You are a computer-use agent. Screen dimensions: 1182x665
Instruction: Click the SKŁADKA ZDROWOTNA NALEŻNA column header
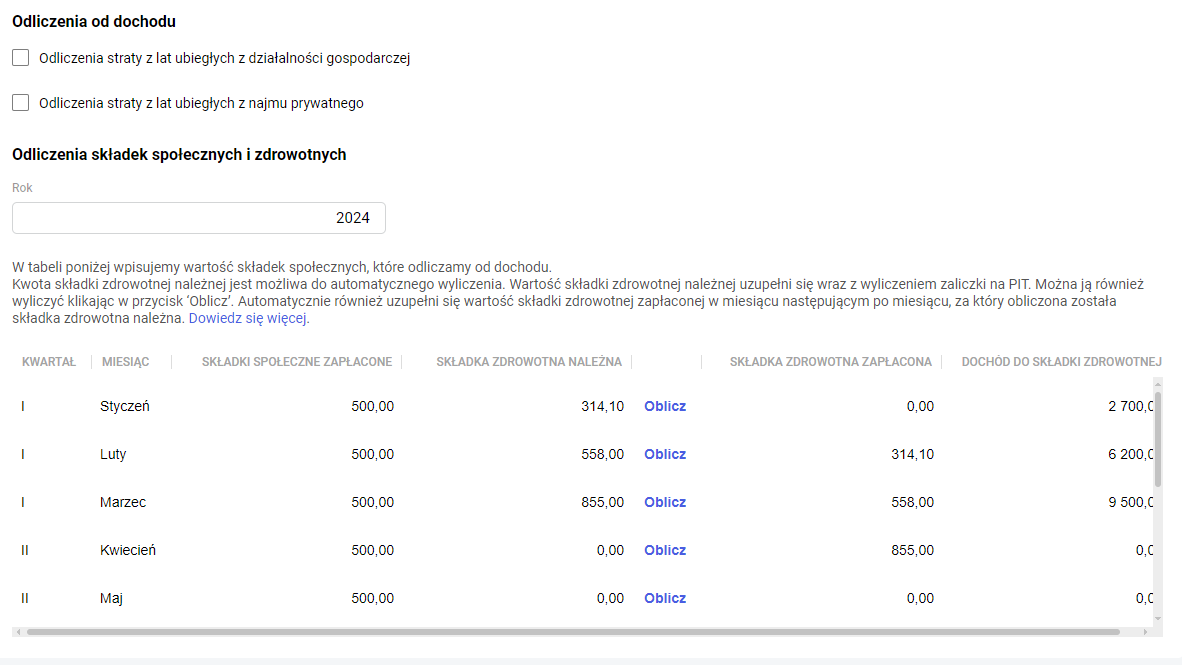click(x=529, y=362)
